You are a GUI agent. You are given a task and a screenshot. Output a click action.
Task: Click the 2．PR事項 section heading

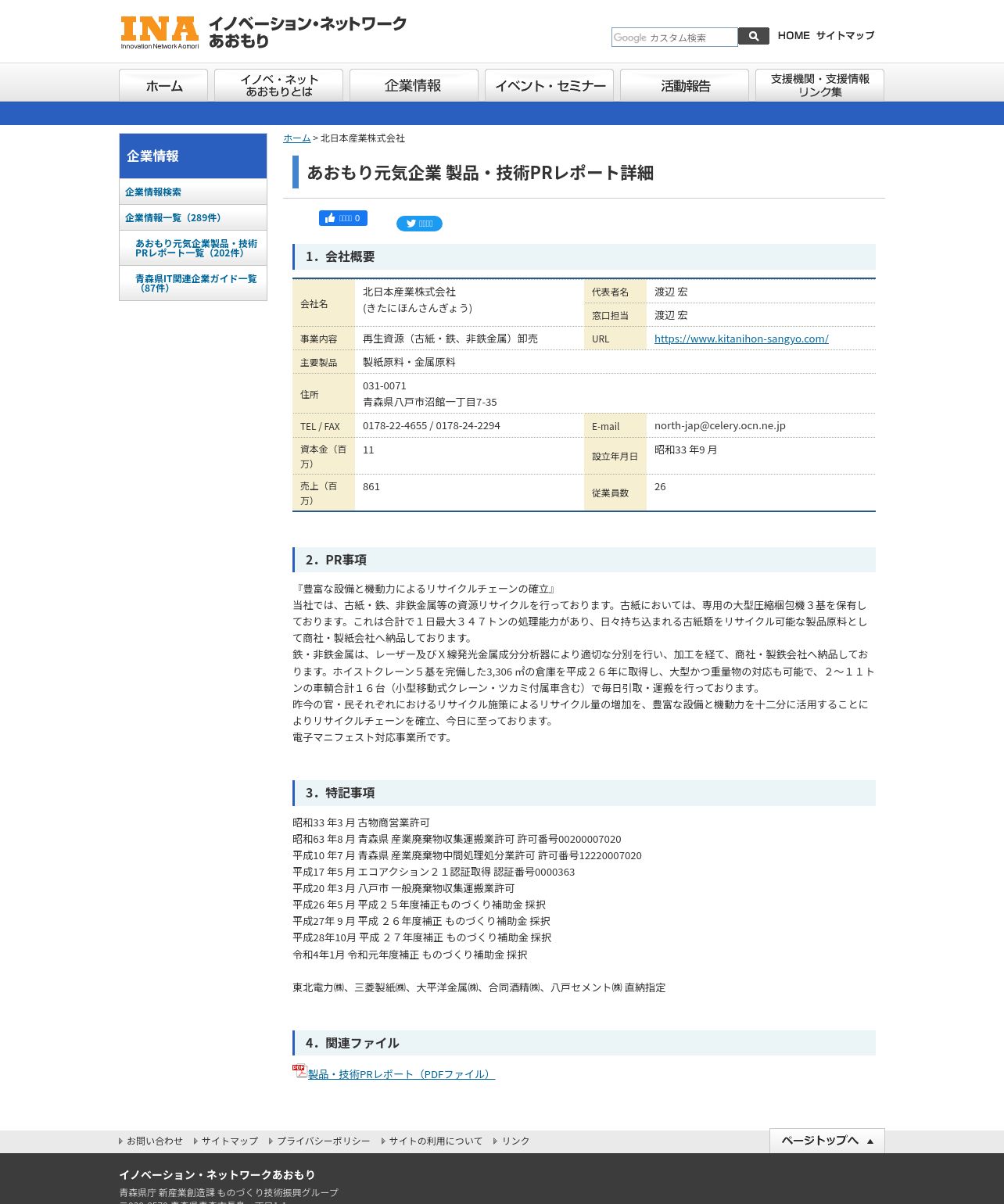(x=584, y=560)
